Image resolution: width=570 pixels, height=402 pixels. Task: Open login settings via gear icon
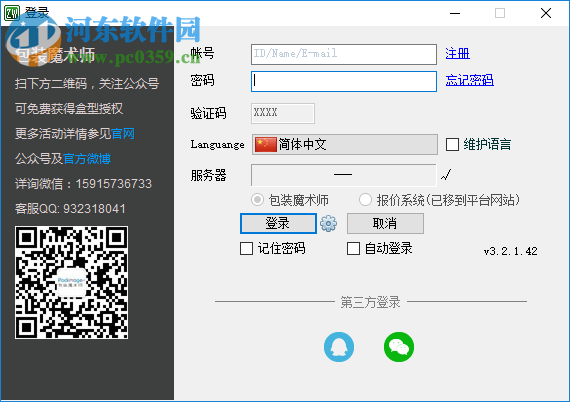[x=328, y=223]
